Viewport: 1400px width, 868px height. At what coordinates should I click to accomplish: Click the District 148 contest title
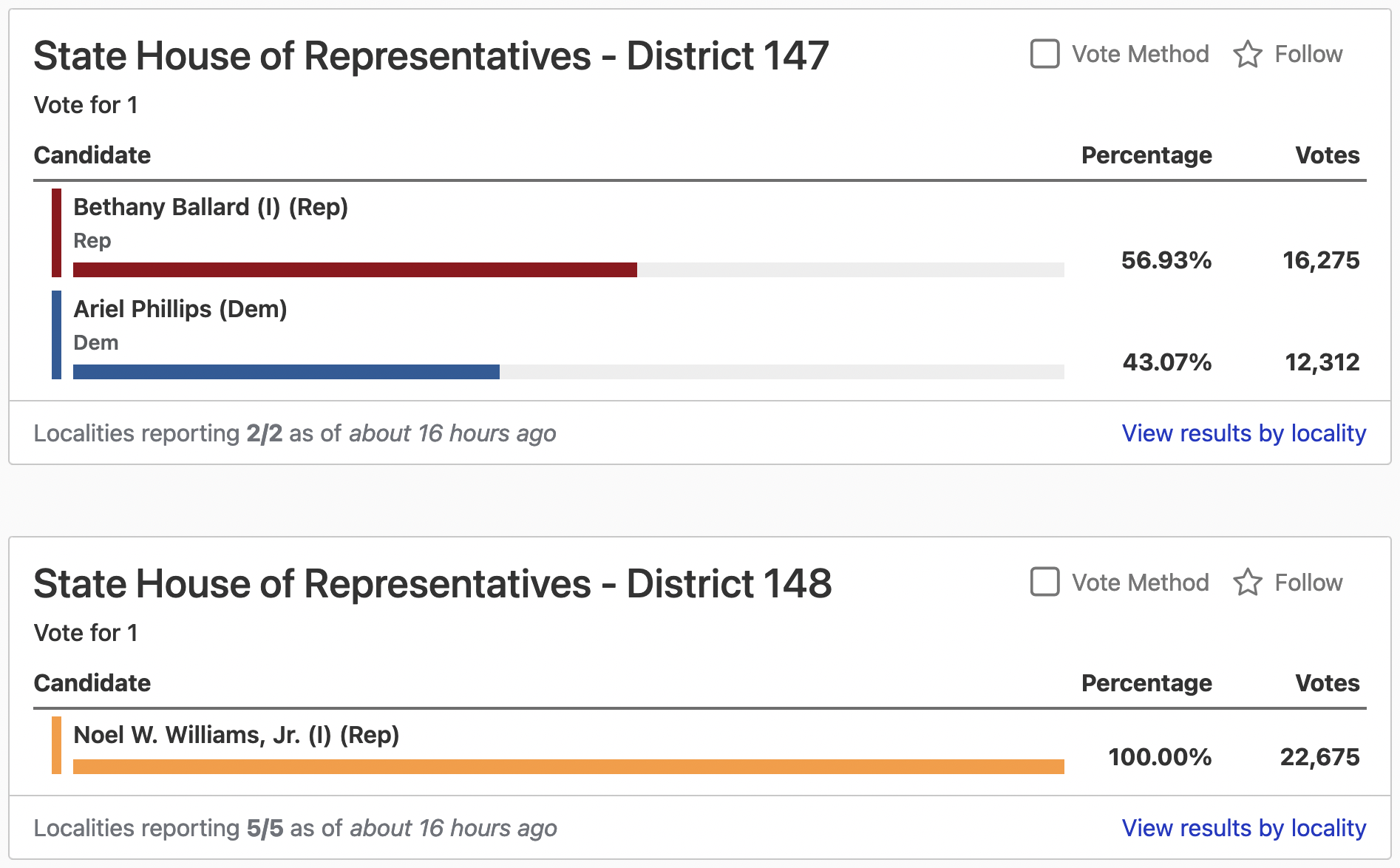433,584
